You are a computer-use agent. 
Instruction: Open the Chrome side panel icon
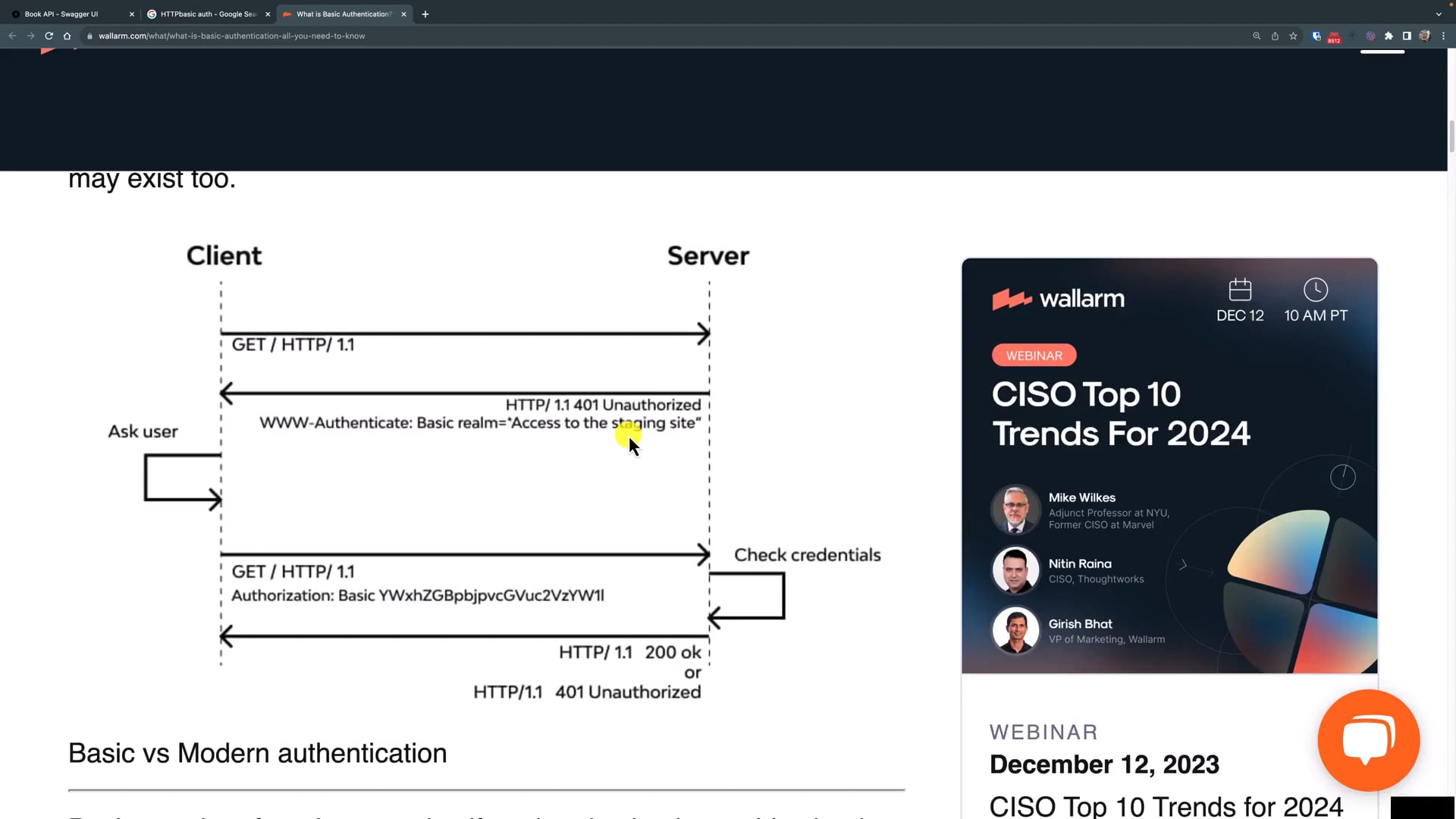(1407, 36)
